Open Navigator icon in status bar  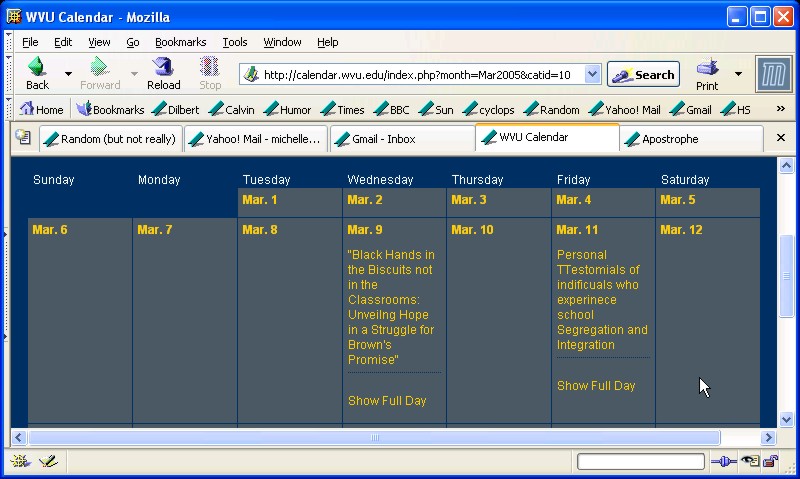click(x=20, y=461)
